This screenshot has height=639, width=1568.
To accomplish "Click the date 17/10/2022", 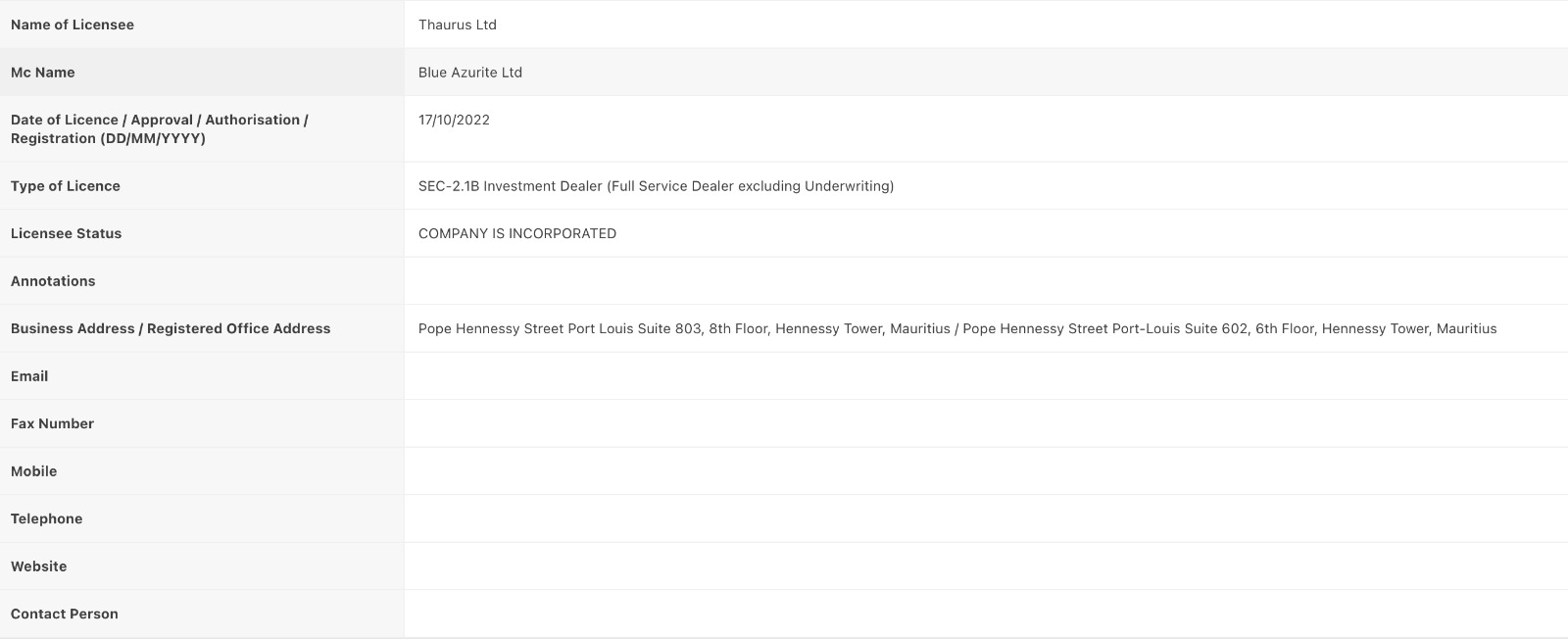I will pos(454,120).
